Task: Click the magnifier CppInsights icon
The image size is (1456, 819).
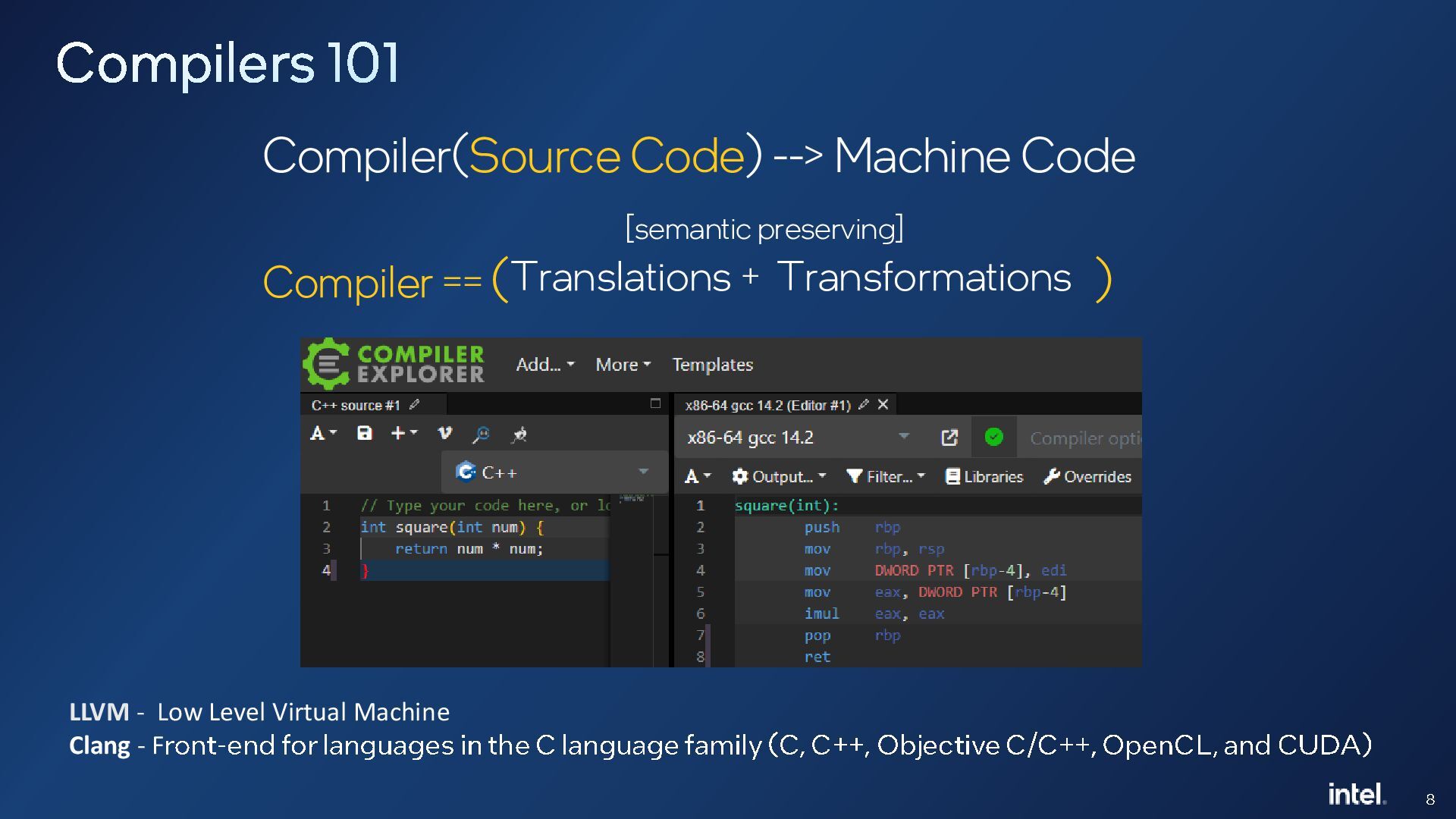Action: [481, 434]
